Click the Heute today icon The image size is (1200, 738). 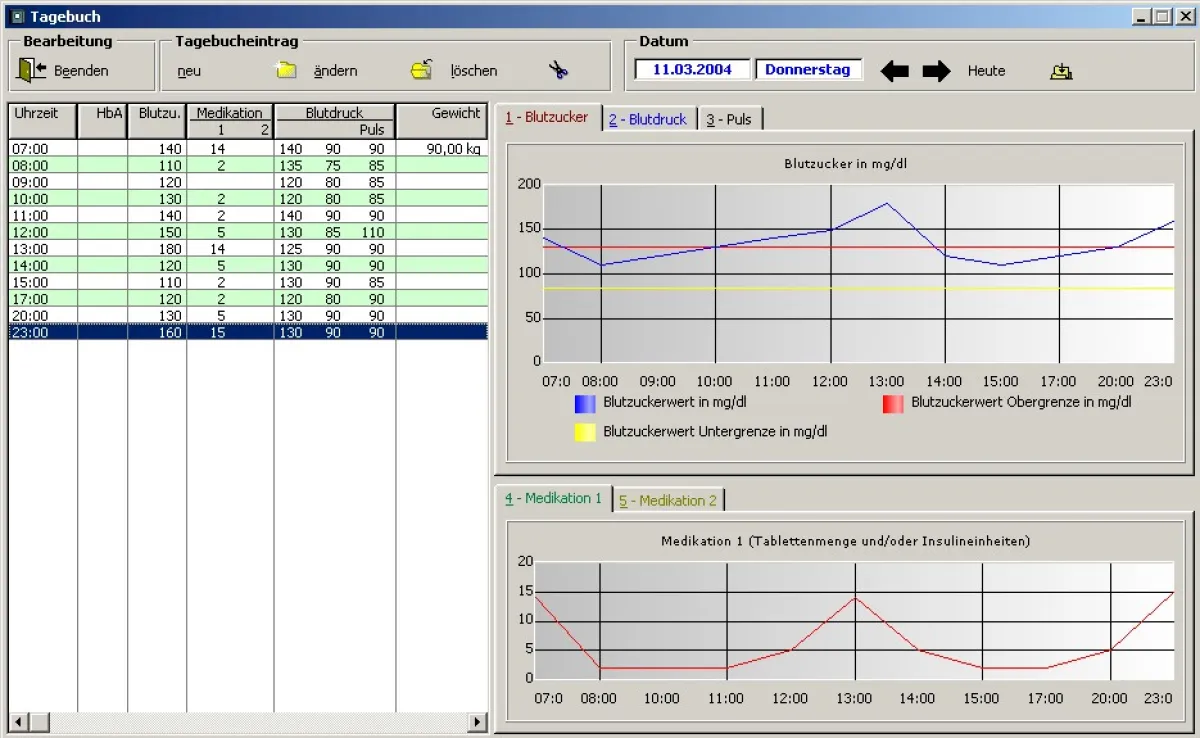click(1061, 71)
